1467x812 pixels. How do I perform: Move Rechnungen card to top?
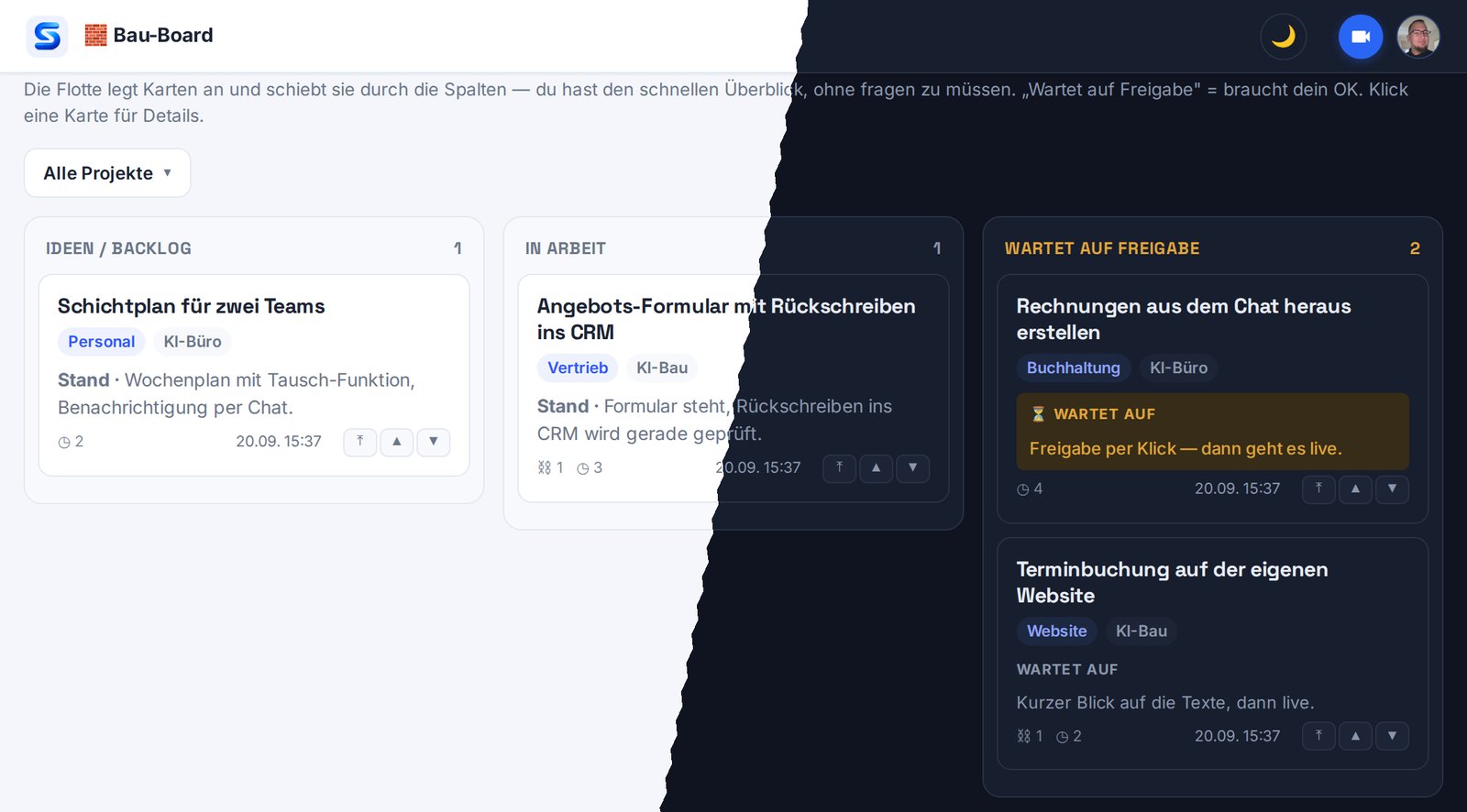tap(1319, 489)
